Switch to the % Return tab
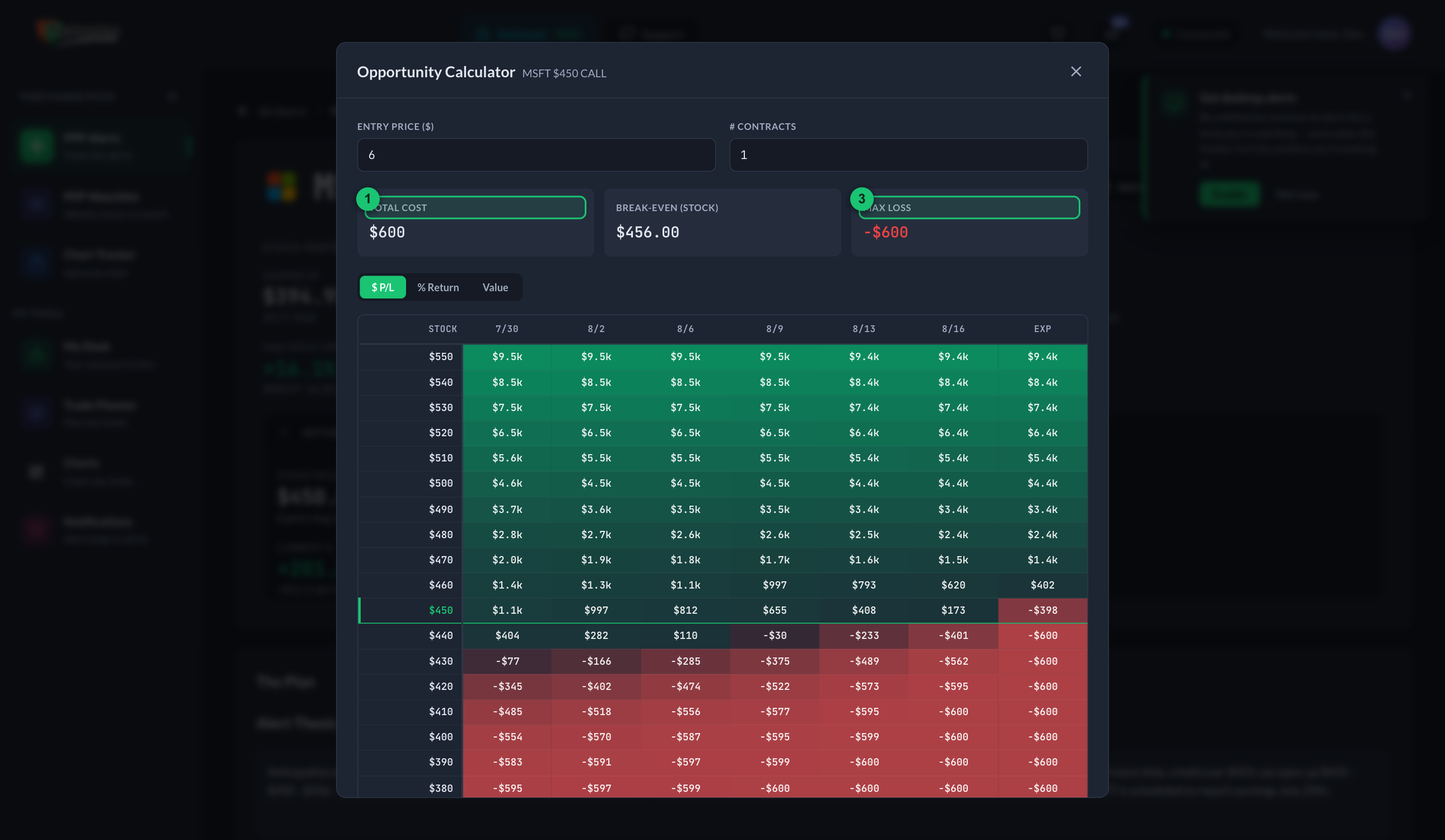The width and height of the screenshot is (1445, 840). coord(438,287)
